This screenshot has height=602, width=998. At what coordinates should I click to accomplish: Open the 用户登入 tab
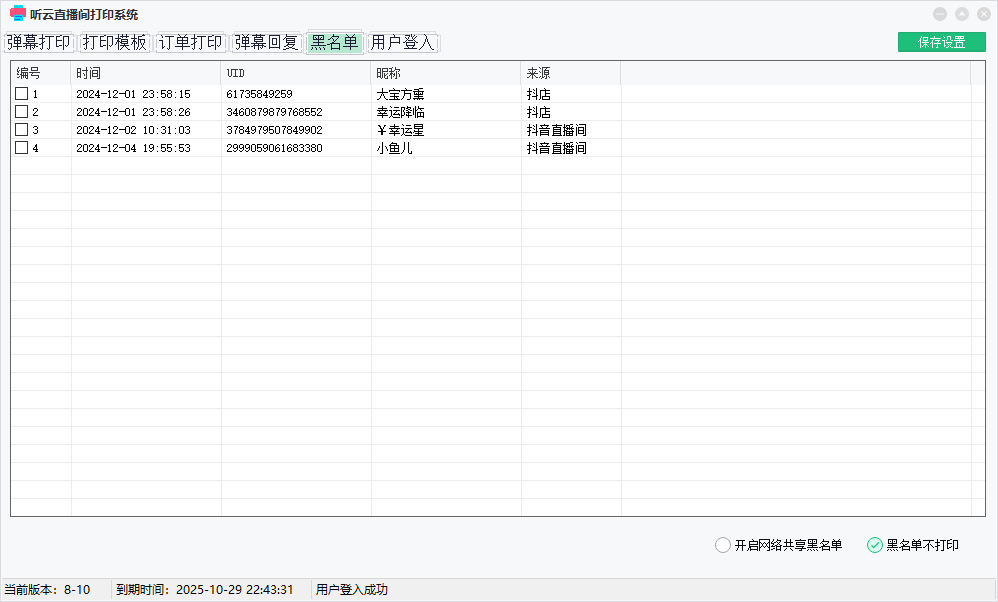(x=403, y=43)
